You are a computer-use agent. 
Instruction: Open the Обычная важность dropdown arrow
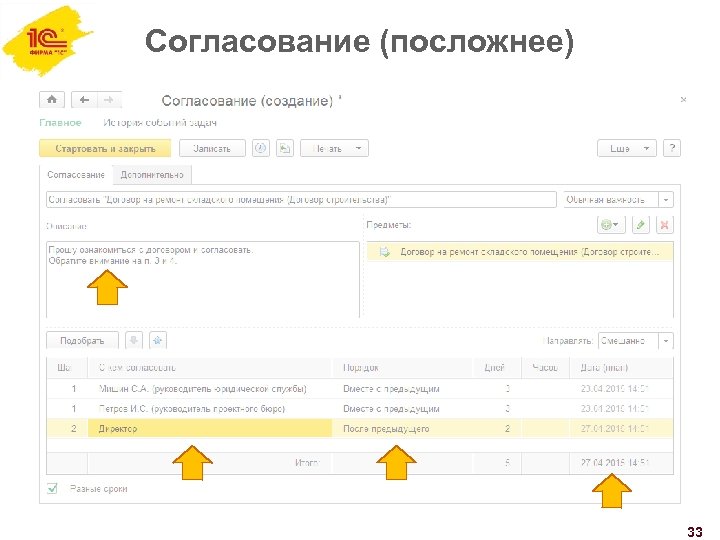point(666,200)
